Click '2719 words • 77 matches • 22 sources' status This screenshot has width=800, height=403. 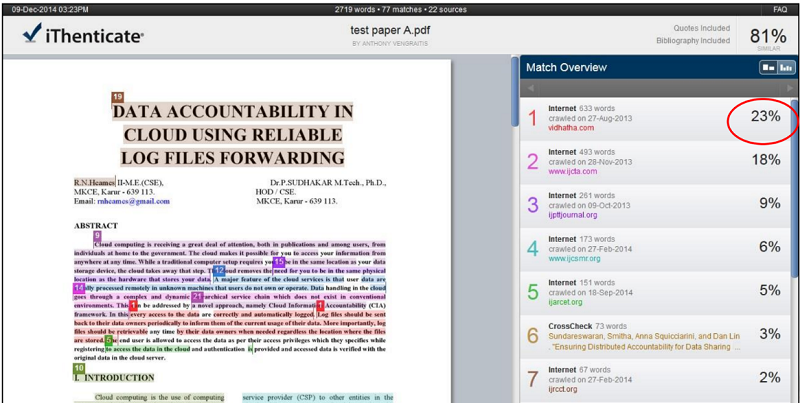pos(401,9)
